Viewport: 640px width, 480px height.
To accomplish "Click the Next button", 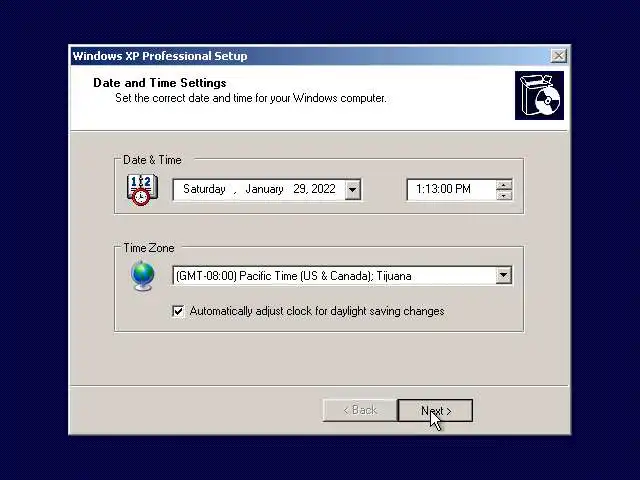I will coord(436,410).
